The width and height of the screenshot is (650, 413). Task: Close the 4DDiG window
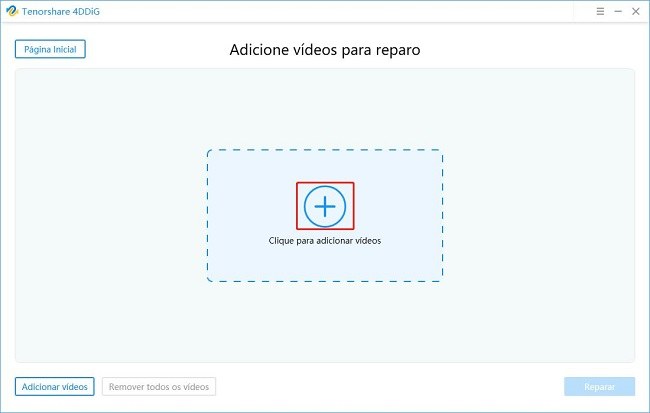click(x=635, y=12)
